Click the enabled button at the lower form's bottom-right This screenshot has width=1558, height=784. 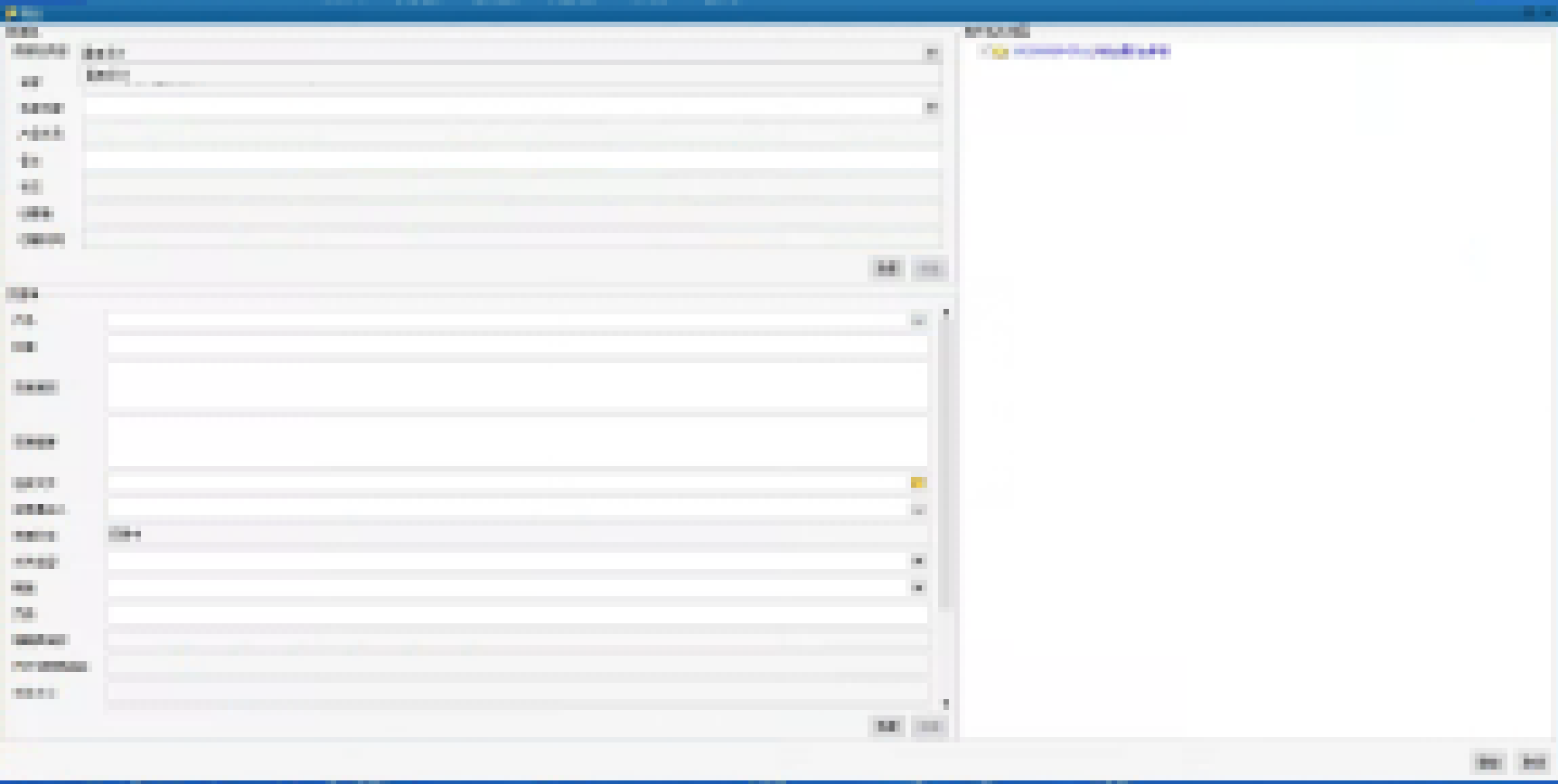(887, 726)
